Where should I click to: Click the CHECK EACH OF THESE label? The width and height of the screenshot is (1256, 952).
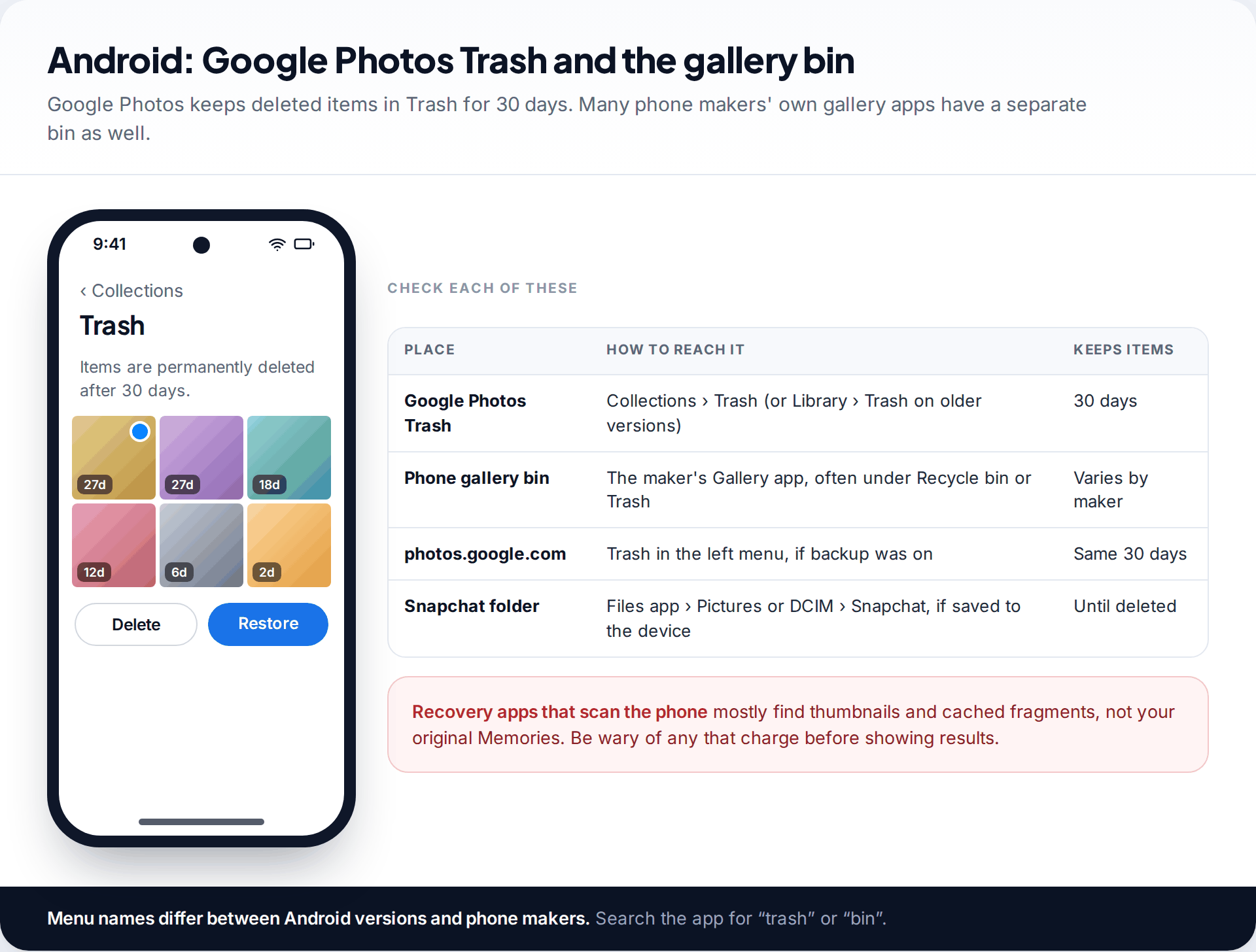482,288
